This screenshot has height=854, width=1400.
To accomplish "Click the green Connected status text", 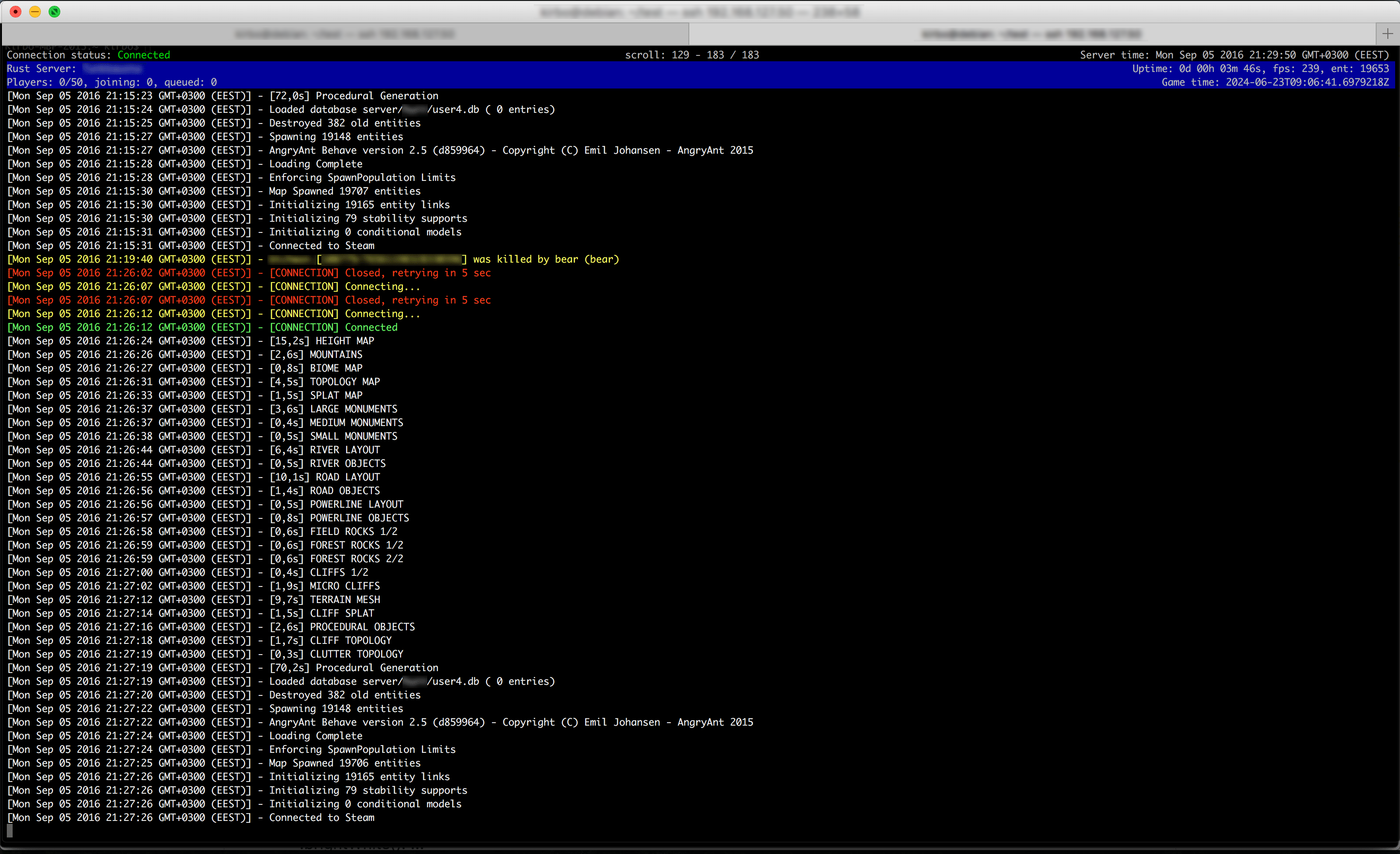I will pyautogui.click(x=143, y=54).
